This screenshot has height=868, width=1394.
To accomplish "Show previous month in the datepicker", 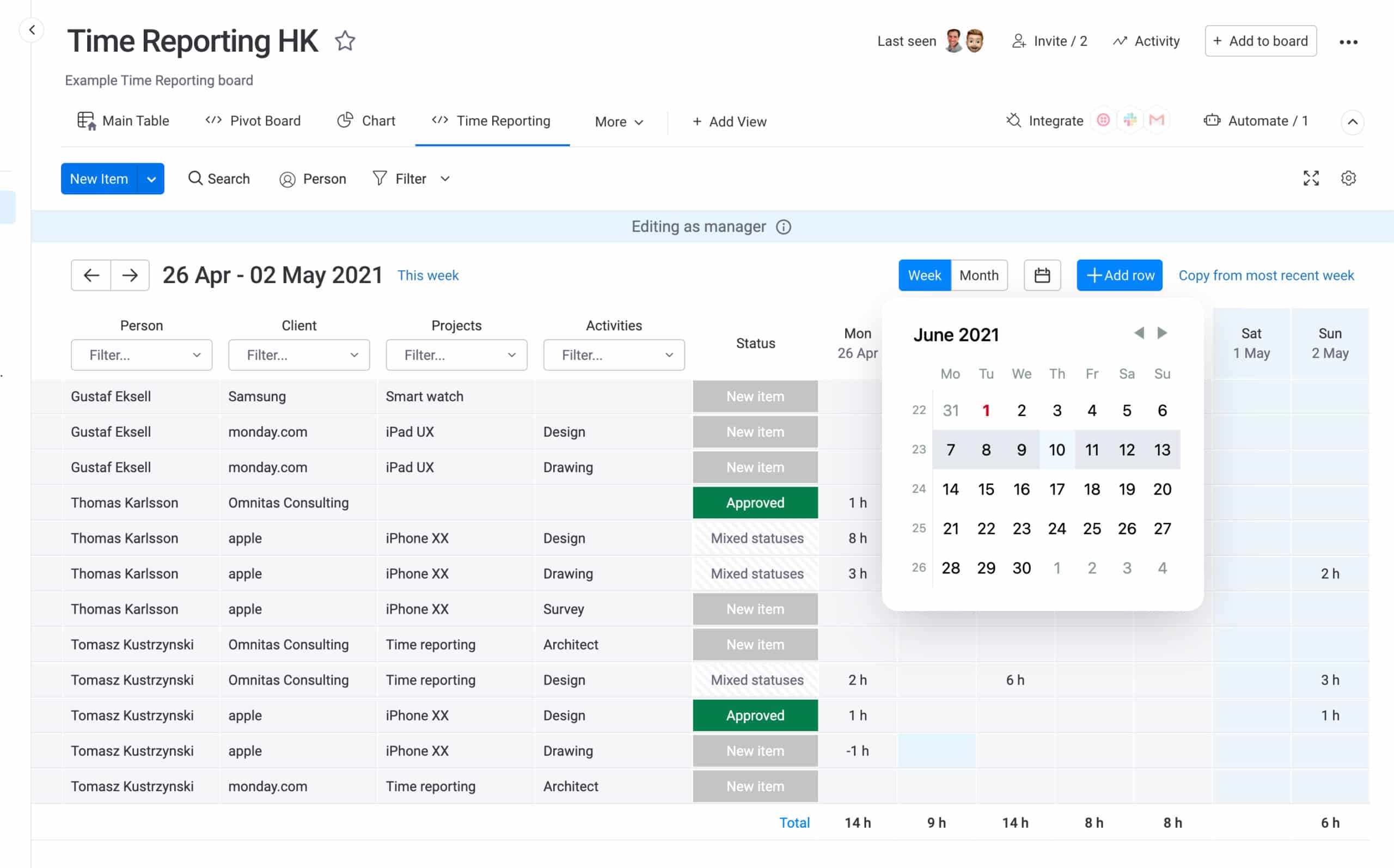I will [1139, 333].
